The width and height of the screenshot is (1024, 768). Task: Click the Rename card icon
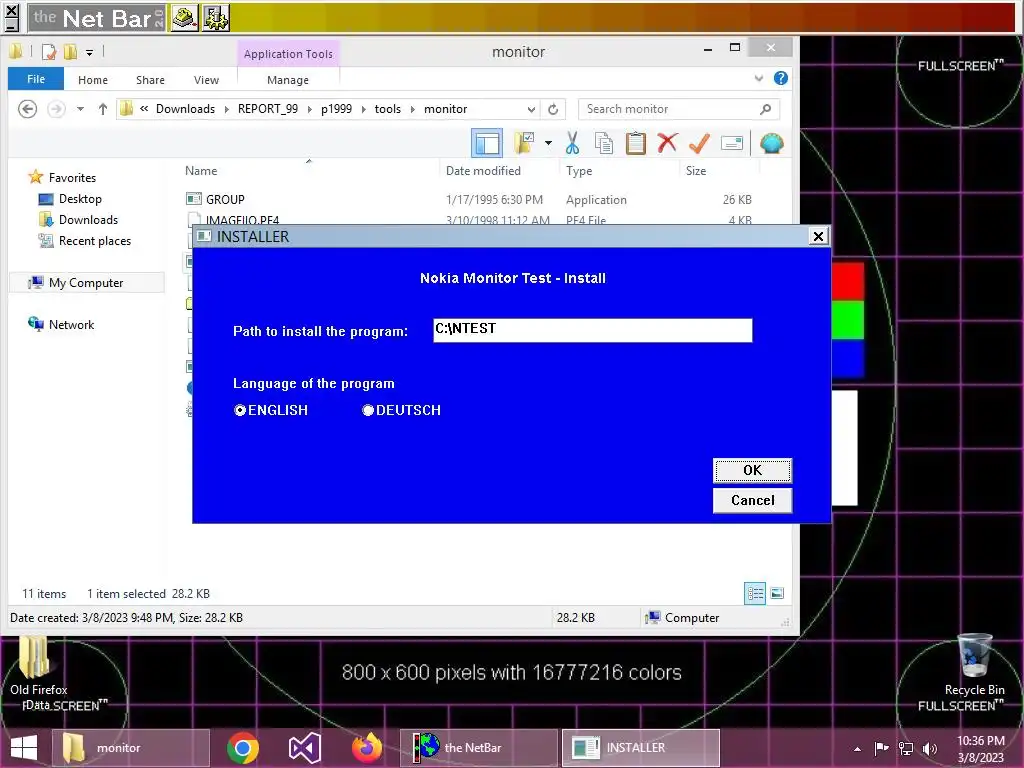tap(732, 142)
